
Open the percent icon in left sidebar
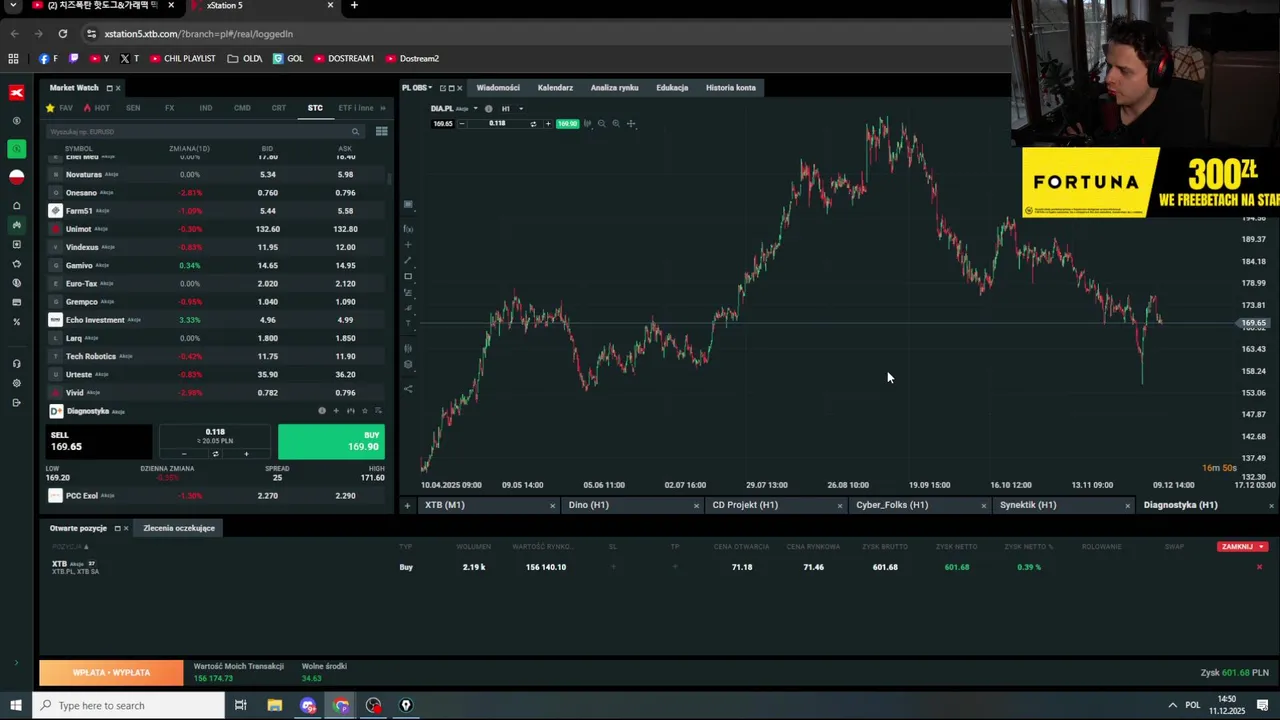tap(16, 322)
